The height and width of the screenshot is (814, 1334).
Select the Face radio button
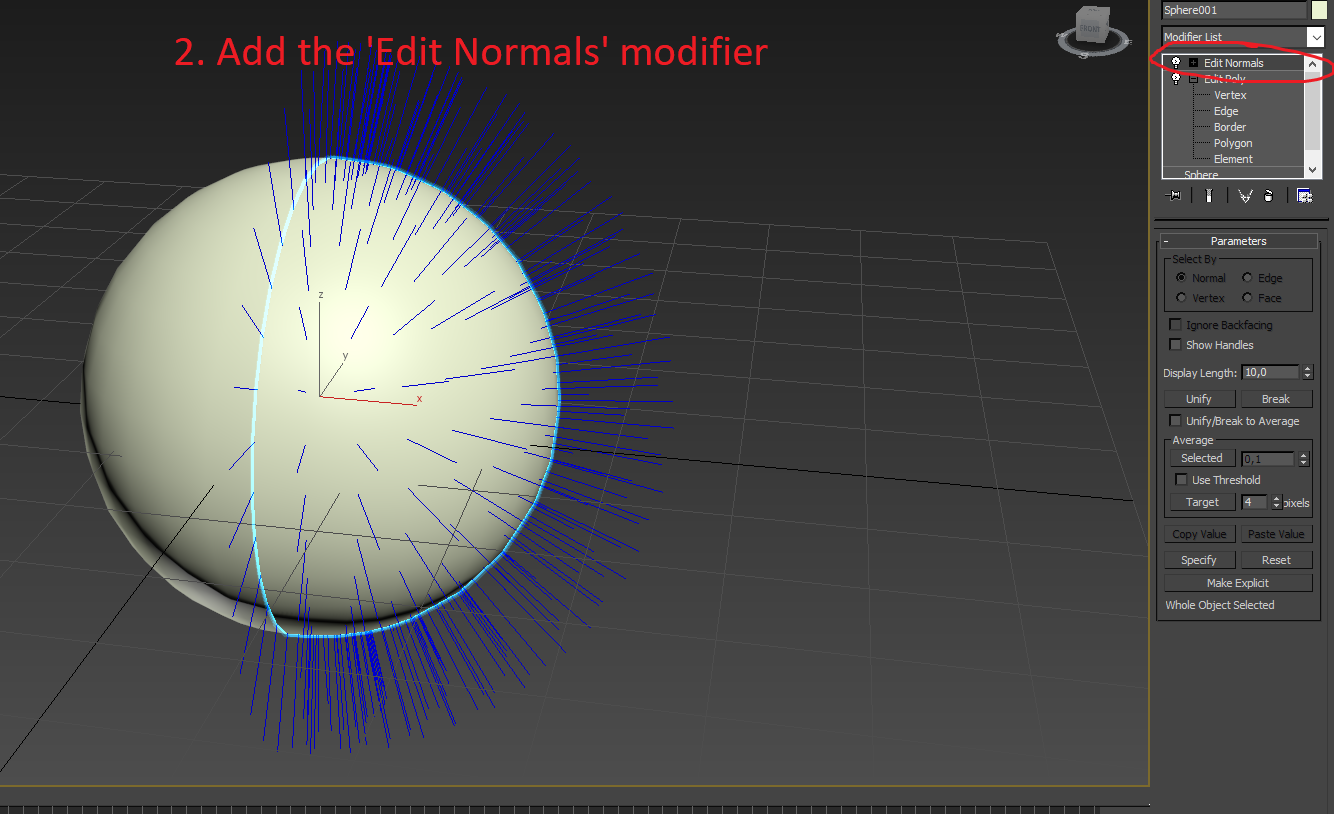pos(1247,298)
